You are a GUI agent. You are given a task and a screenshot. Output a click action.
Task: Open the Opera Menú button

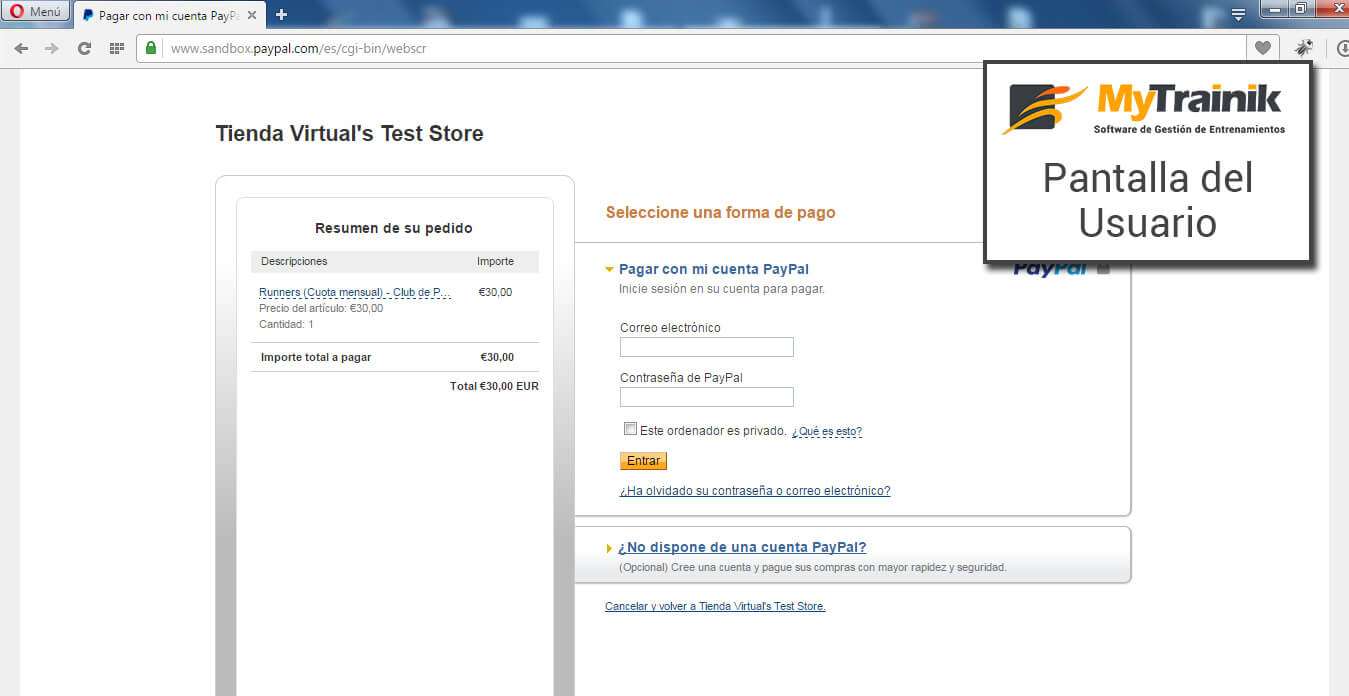tap(35, 12)
